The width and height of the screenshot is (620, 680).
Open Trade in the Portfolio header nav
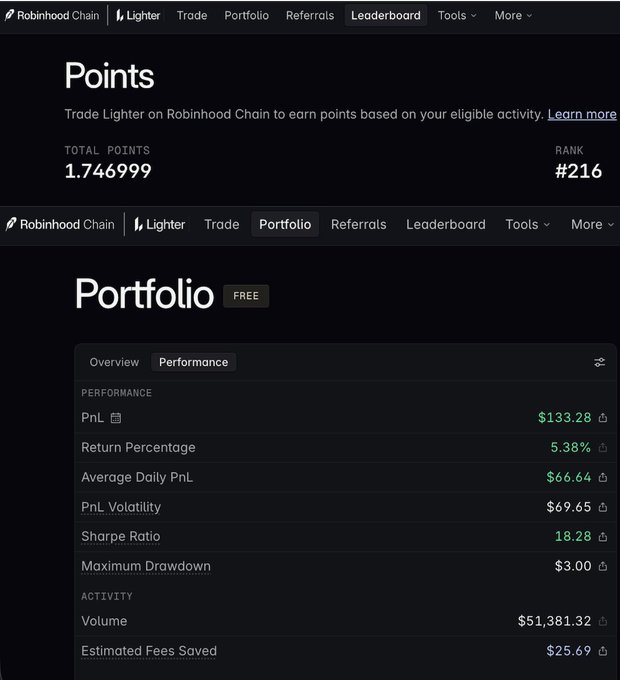pos(222,224)
